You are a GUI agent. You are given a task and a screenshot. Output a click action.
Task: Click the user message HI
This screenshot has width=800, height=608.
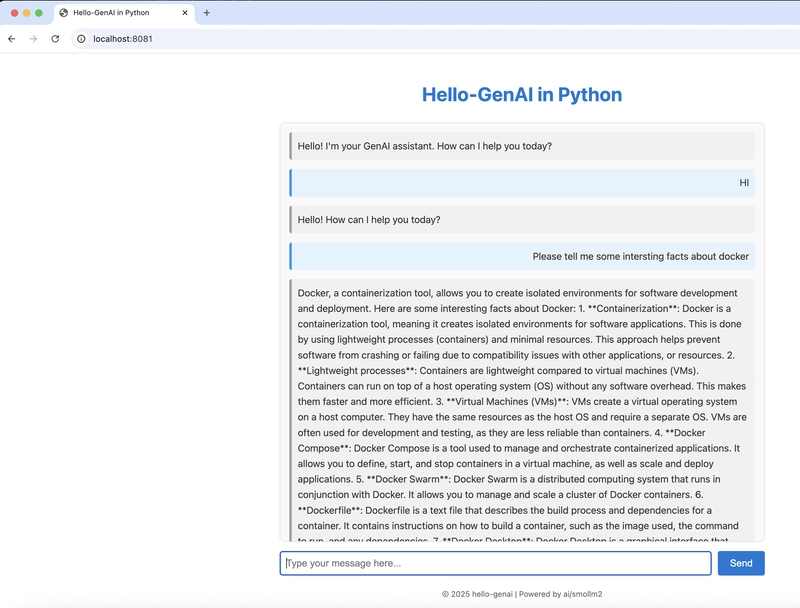[x=522, y=183]
